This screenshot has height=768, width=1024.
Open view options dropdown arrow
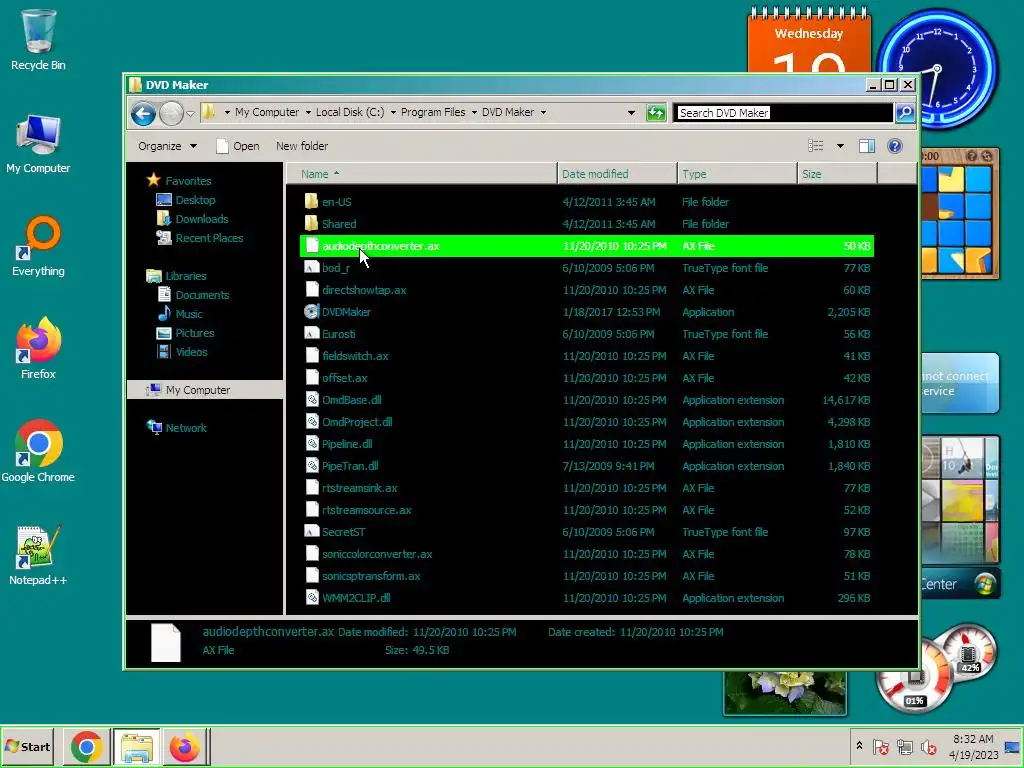tap(840, 146)
